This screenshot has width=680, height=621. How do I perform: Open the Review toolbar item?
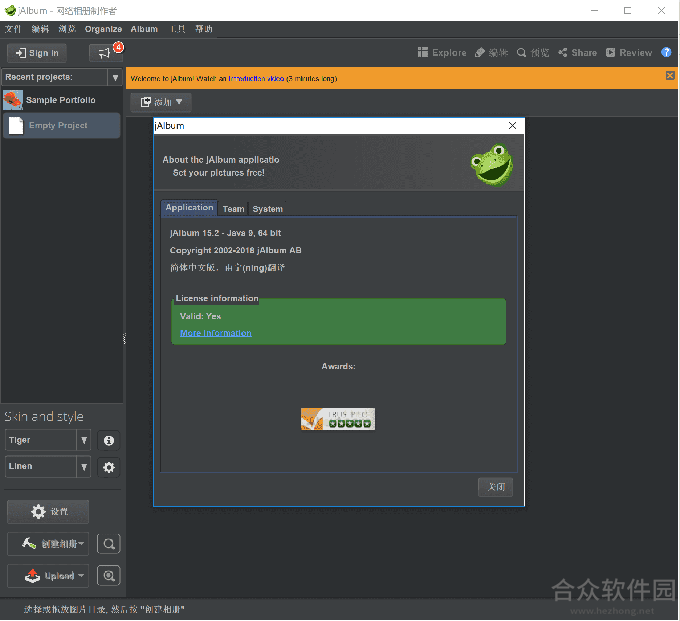point(628,52)
